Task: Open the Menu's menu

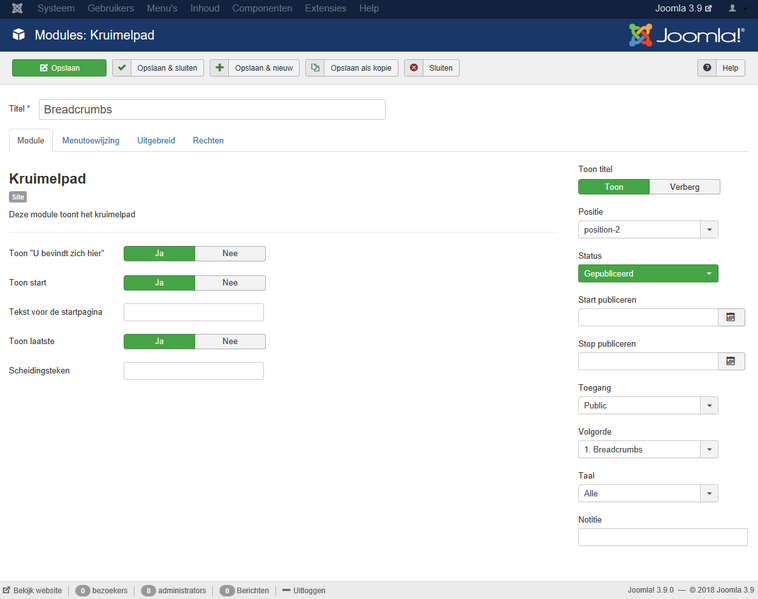Action: (162, 8)
